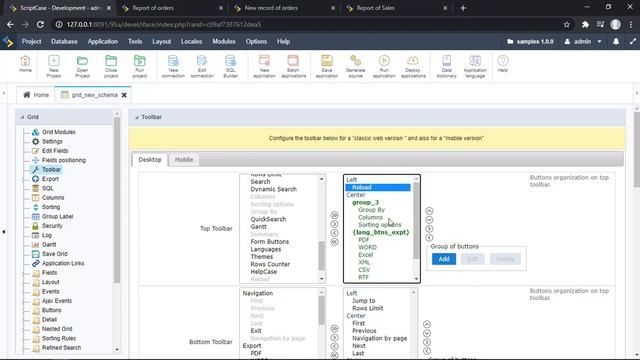The height and width of the screenshot is (360, 640).
Task: Open the Layout menu
Action: pos(162,42)
